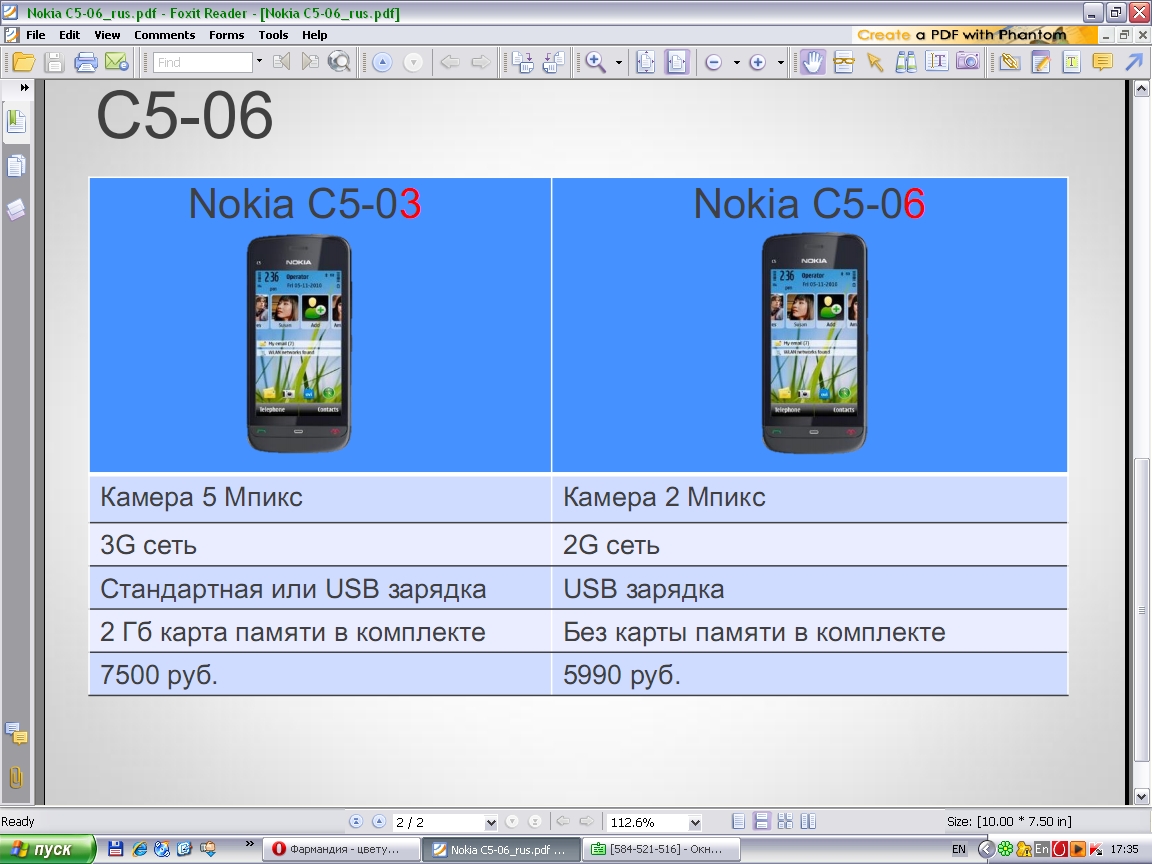Image resolution: width=1152 pixels, height=864 pixels.
Task: Attach a file with paperclip tool
Action: point(1009,62)
